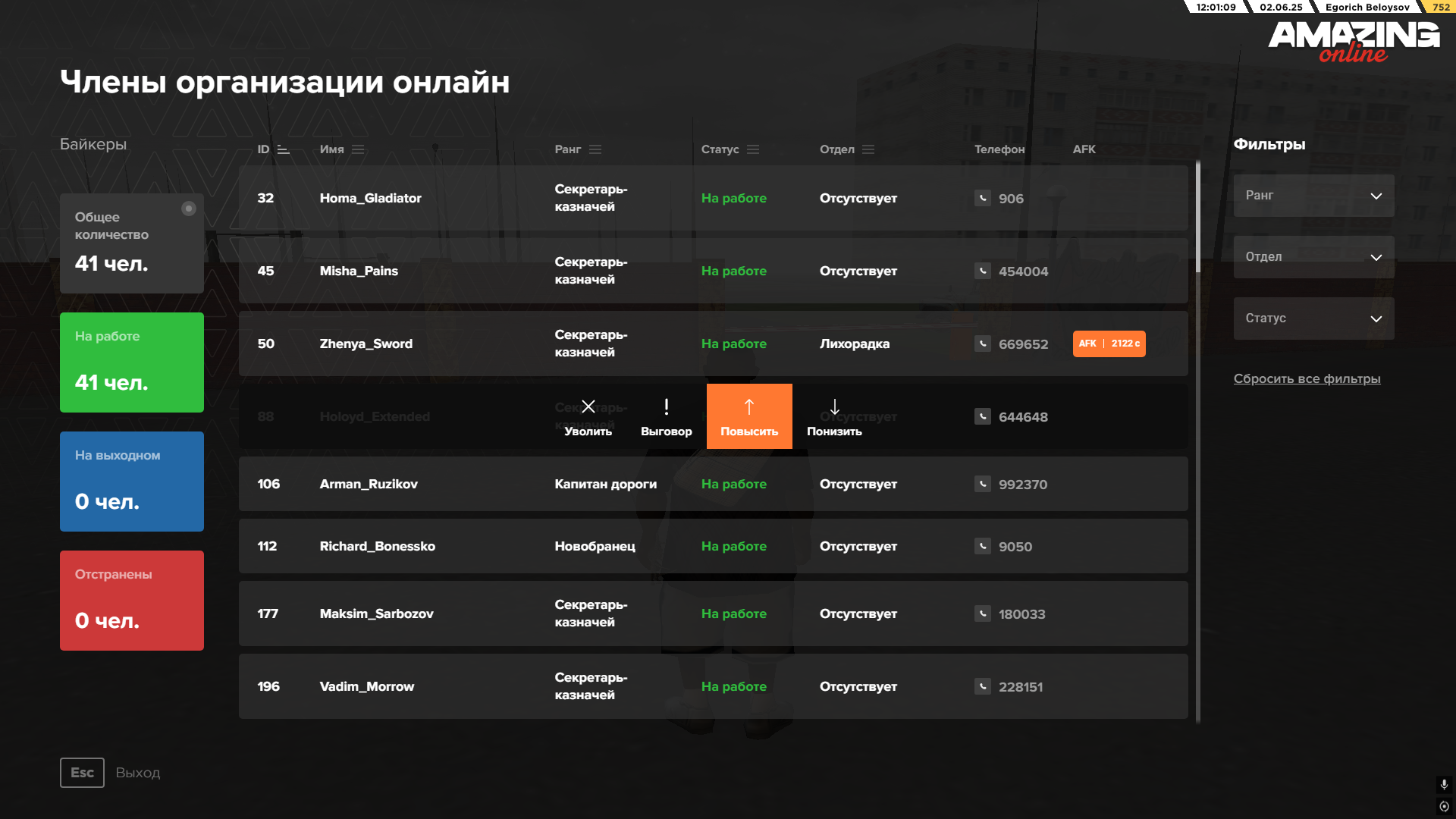This screenshot has width=1456, height=819.
Task: Click the Понизить down arrow
Action: pyautogui.click(x=834, y=407)
